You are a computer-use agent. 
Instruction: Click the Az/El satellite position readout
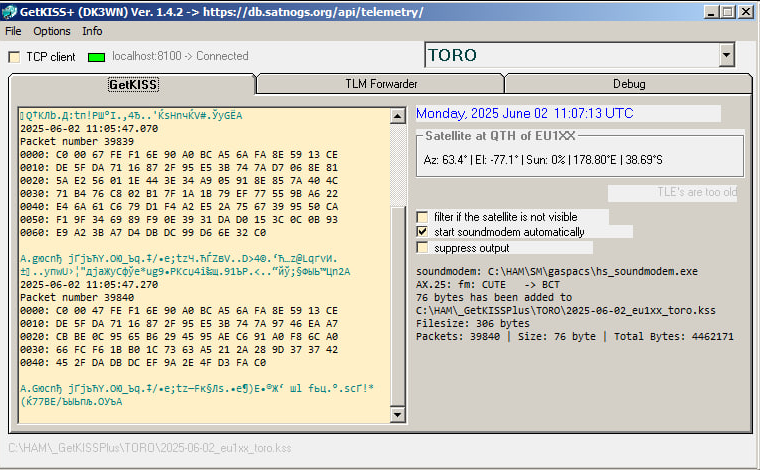tap(543, 160)
